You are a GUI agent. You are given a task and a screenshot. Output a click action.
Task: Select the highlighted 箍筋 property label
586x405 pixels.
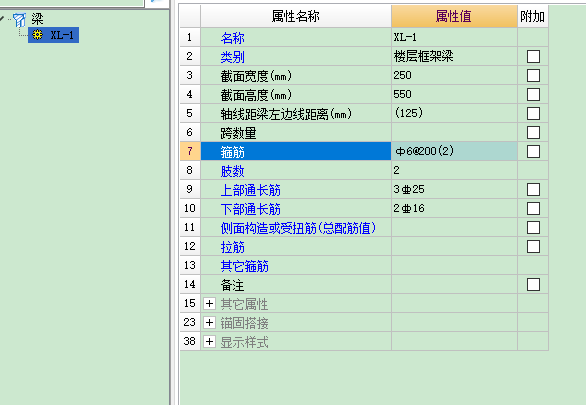point(232,152)
